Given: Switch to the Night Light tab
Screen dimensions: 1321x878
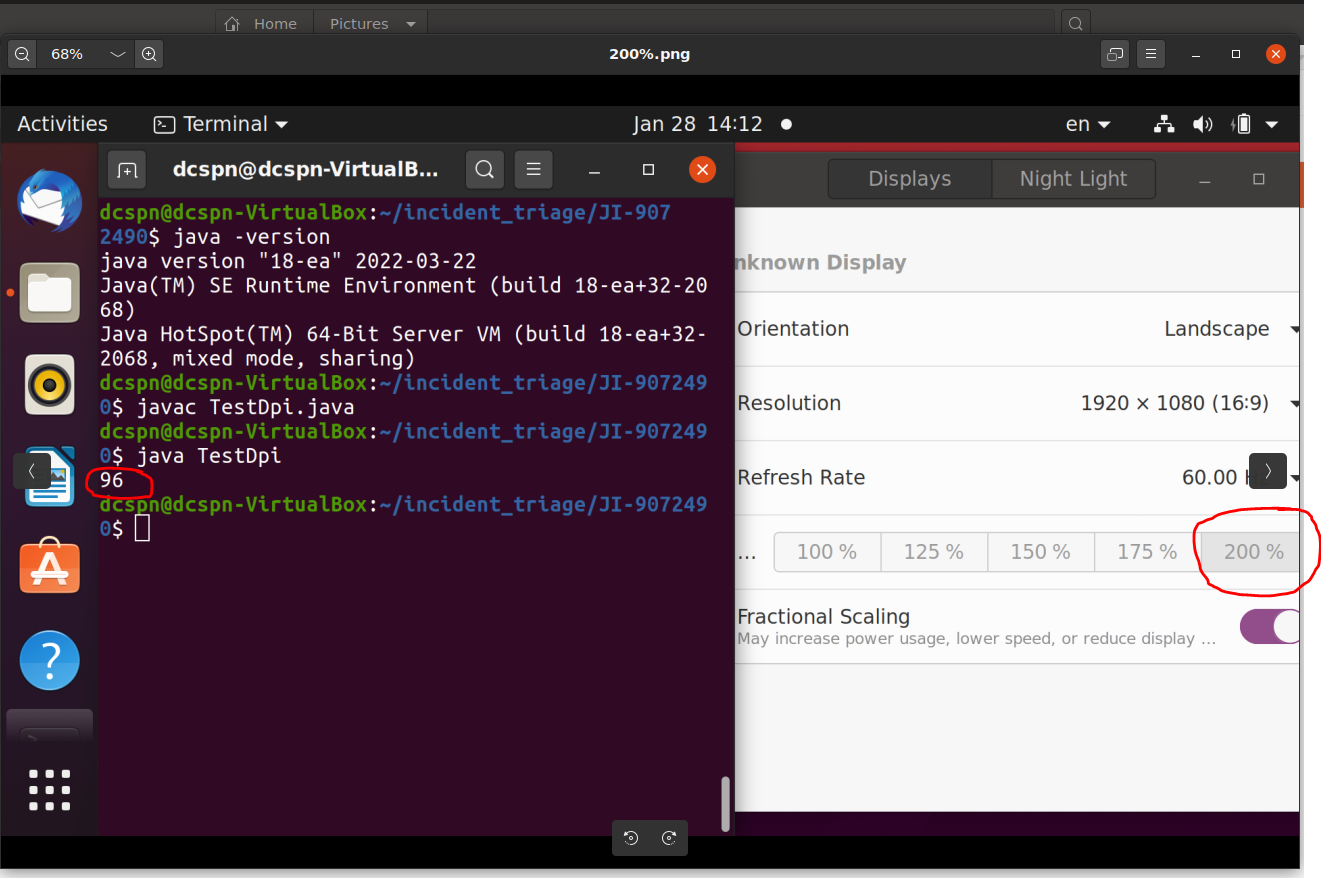Looking at the screenshot, I should click(x=1073, y=179).
